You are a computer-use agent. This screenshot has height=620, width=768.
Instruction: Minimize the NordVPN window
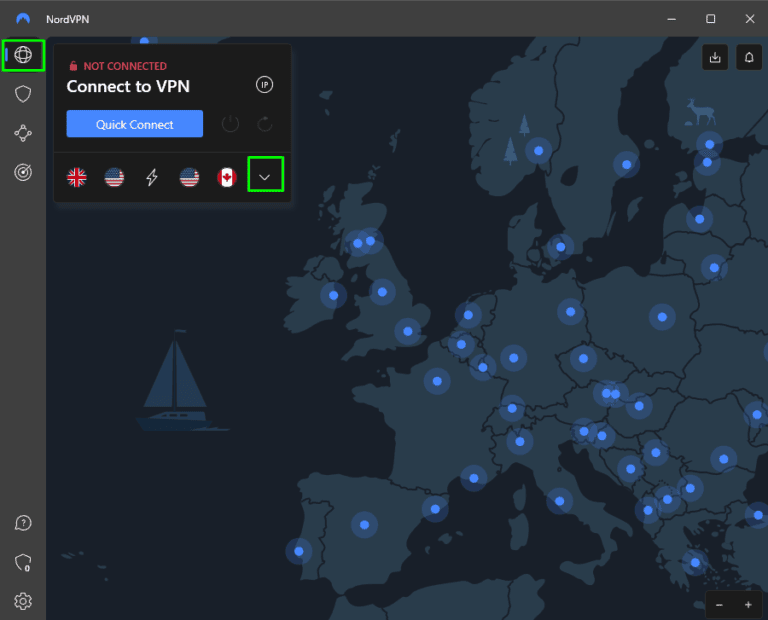pos(672,19)
